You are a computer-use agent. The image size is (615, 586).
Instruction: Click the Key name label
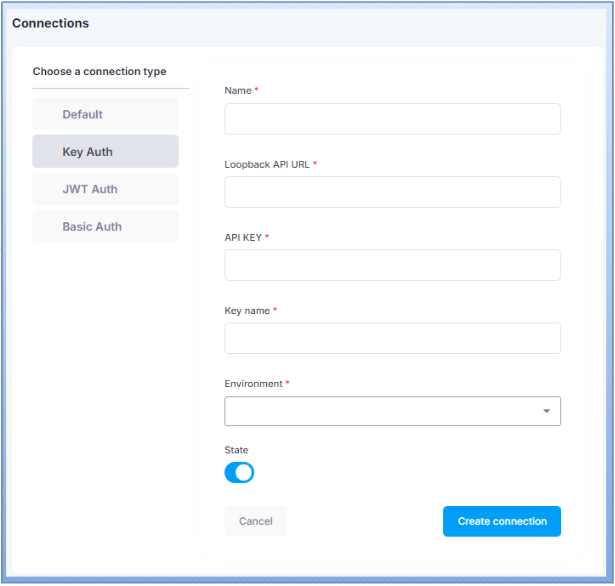pyautogui.click(x=247, y=311)
